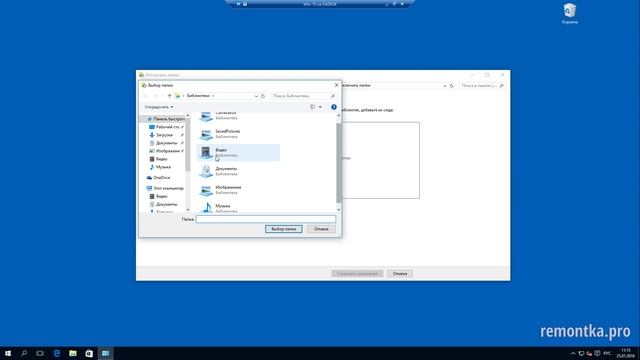Click navigation pane scrollbar thumb
The height and width of the screenshot is (360, 640).
(188, 145)
